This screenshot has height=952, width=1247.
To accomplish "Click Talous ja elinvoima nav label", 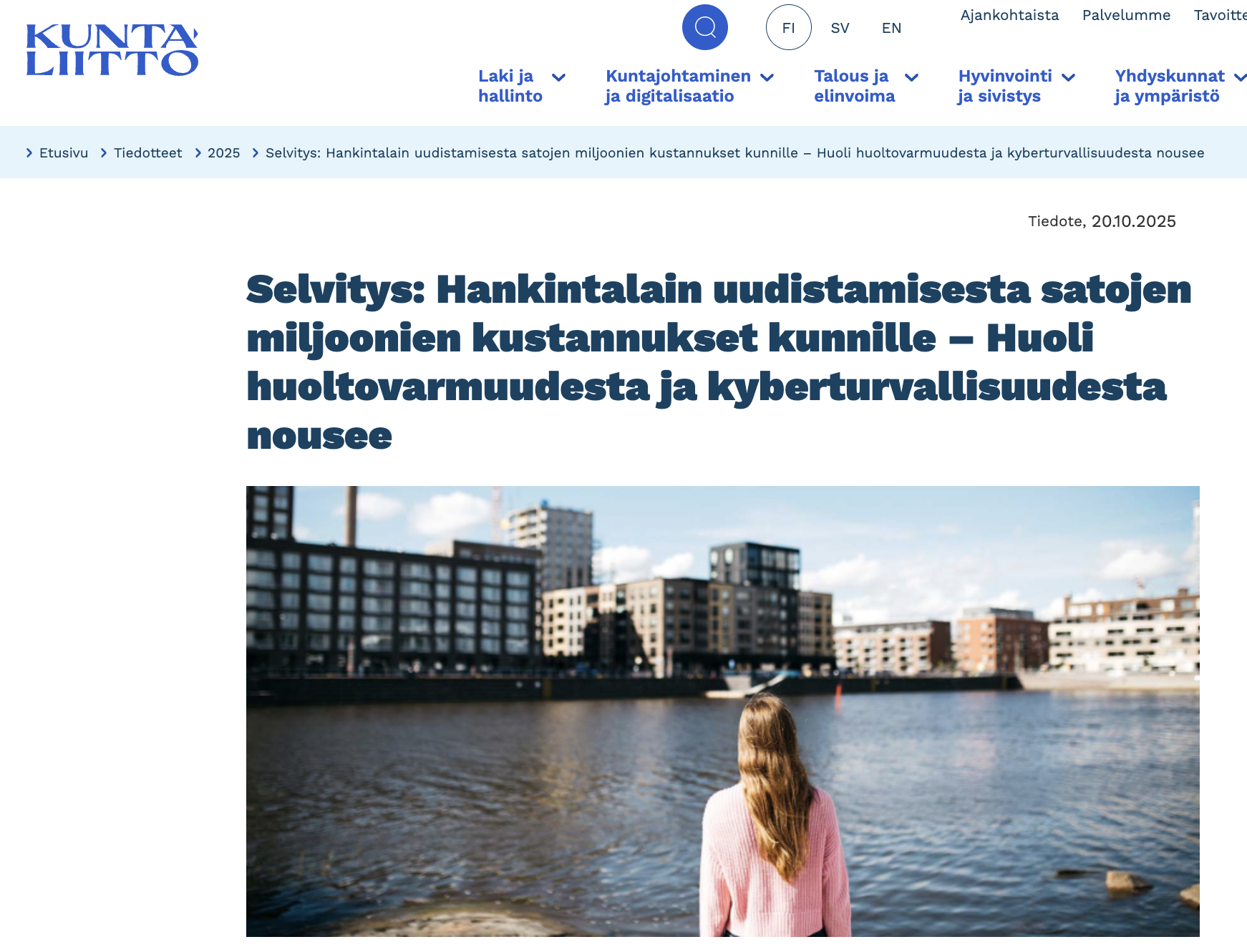I will (x=854, y=86).
